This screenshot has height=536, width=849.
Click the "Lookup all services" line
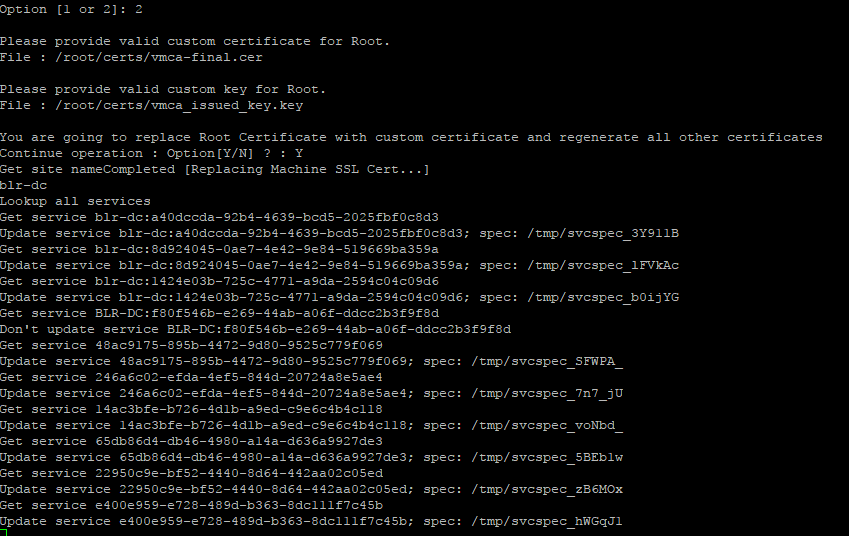(x=75, y=201)
